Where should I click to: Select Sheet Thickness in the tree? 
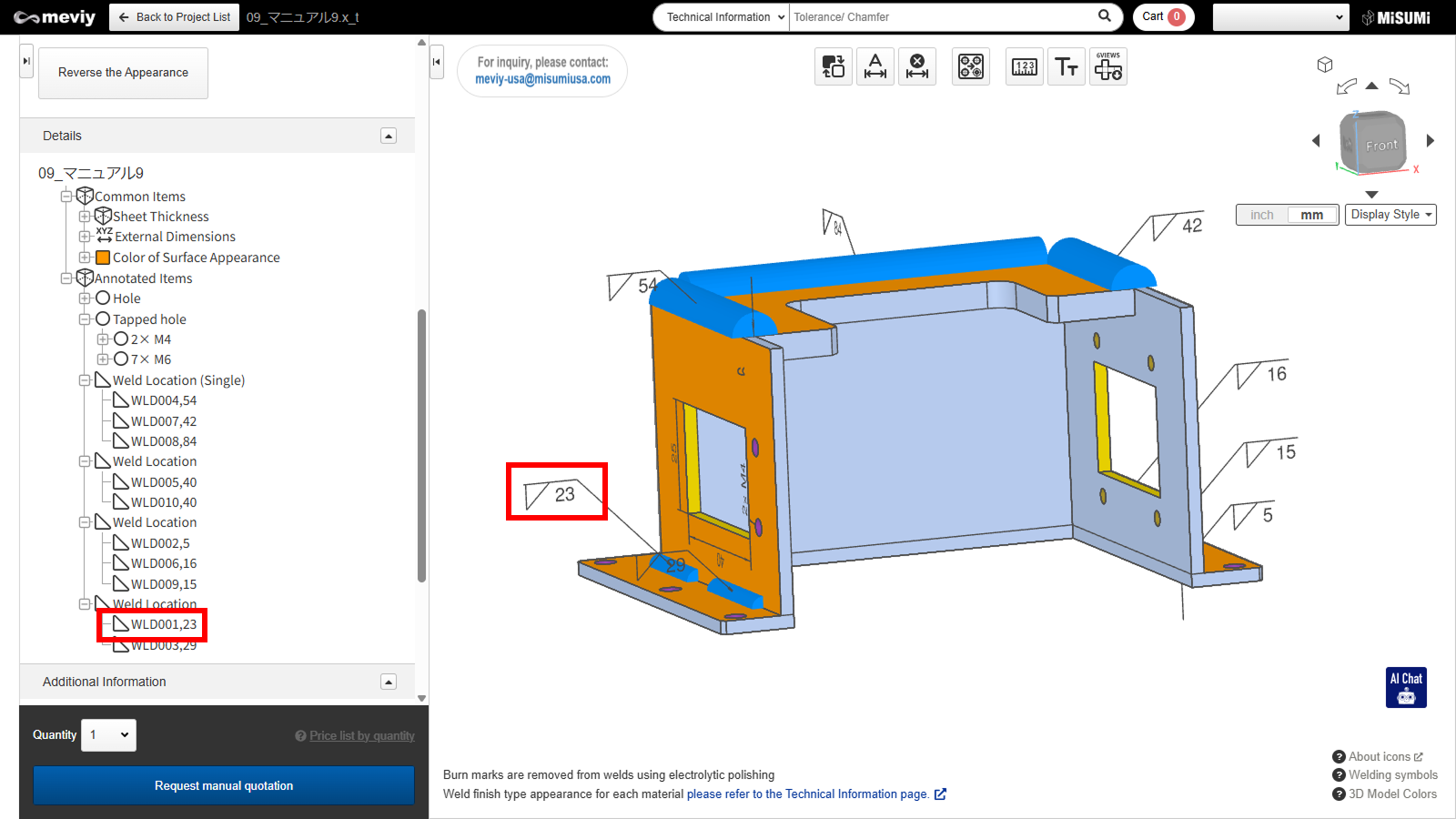[160, 217]
